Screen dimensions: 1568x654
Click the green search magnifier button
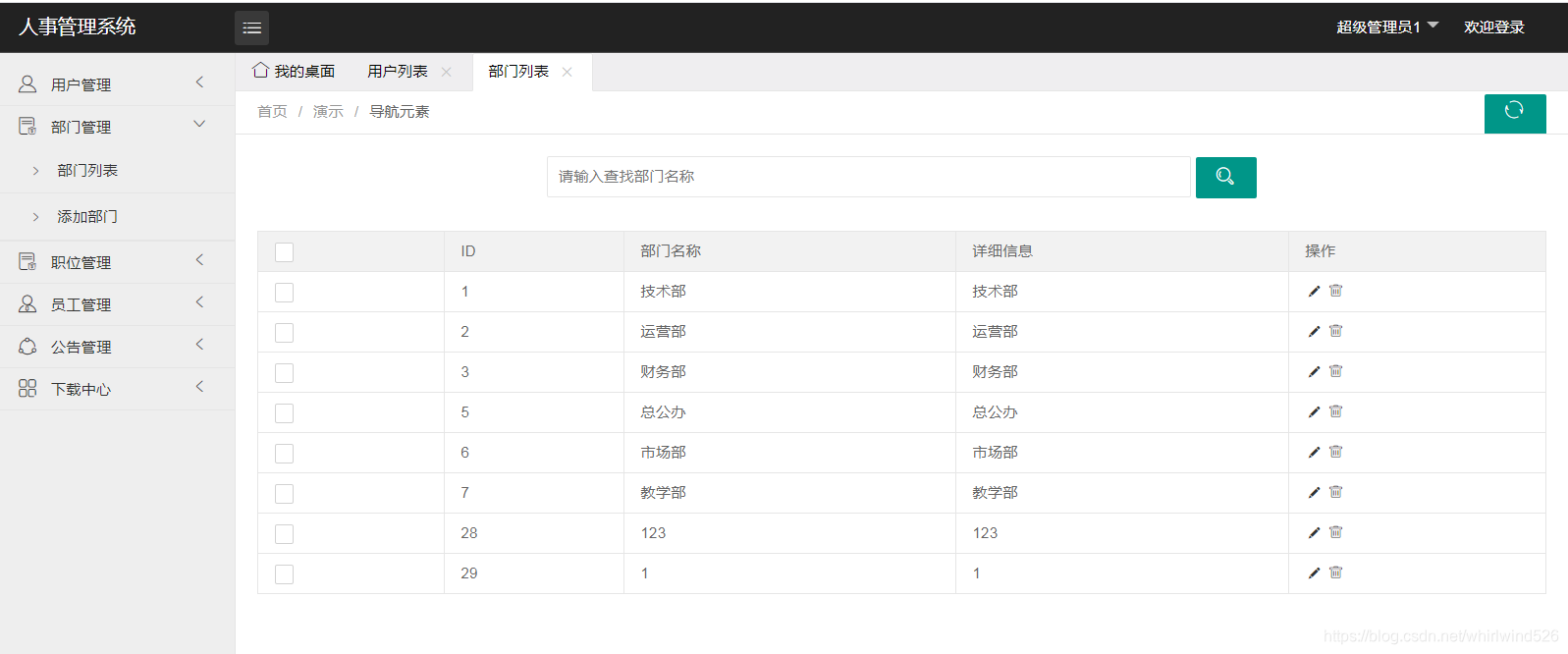[1225, 178]
